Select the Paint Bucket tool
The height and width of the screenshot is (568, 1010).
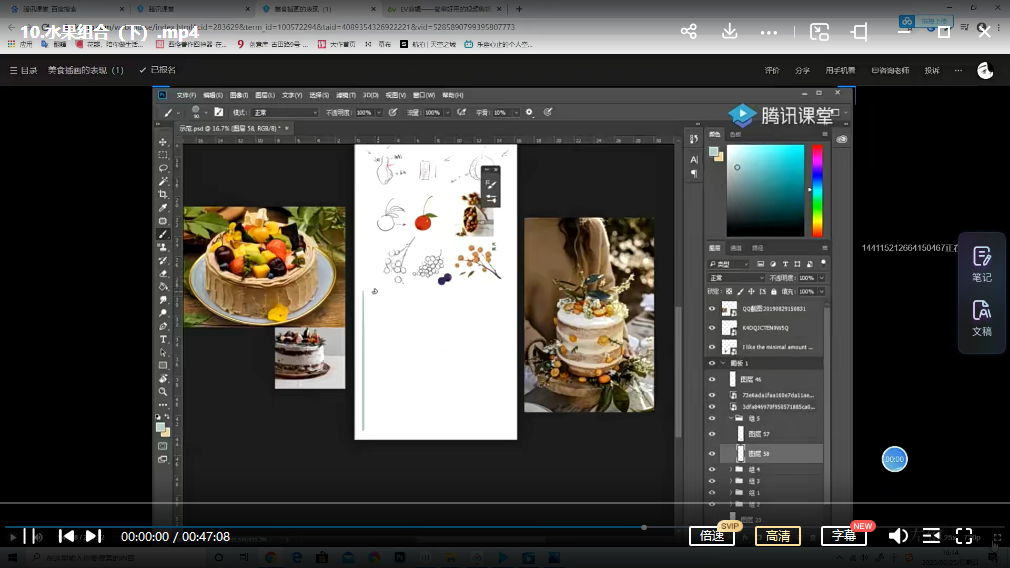click(x=163, y=287)
